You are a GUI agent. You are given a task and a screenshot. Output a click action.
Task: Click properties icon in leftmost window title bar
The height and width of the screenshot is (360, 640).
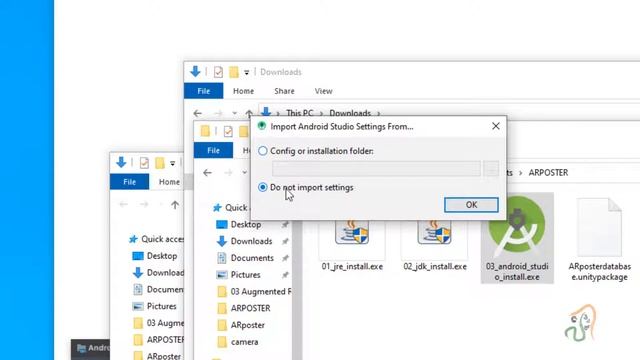pyautogui.click(x=144, y=163)
